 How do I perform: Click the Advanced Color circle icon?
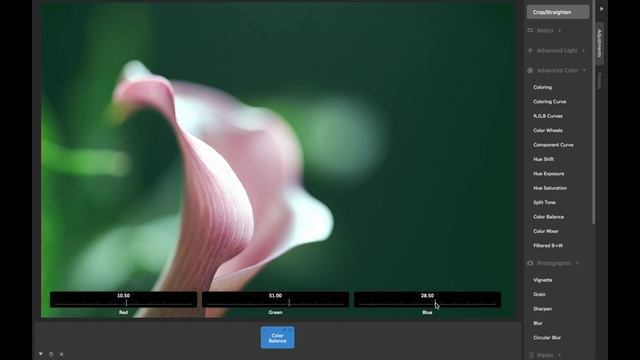(x=530, y=71)
